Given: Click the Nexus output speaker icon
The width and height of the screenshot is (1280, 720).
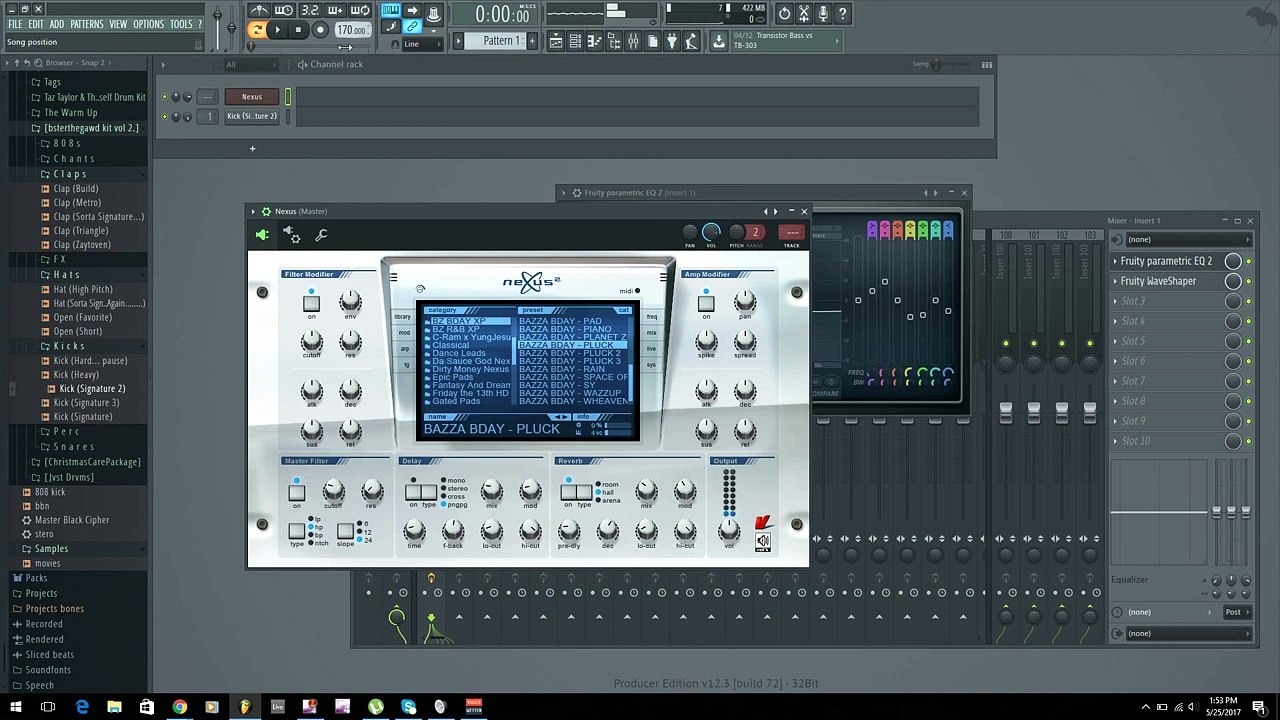Looking at the screenshot, I should [763, 541].
